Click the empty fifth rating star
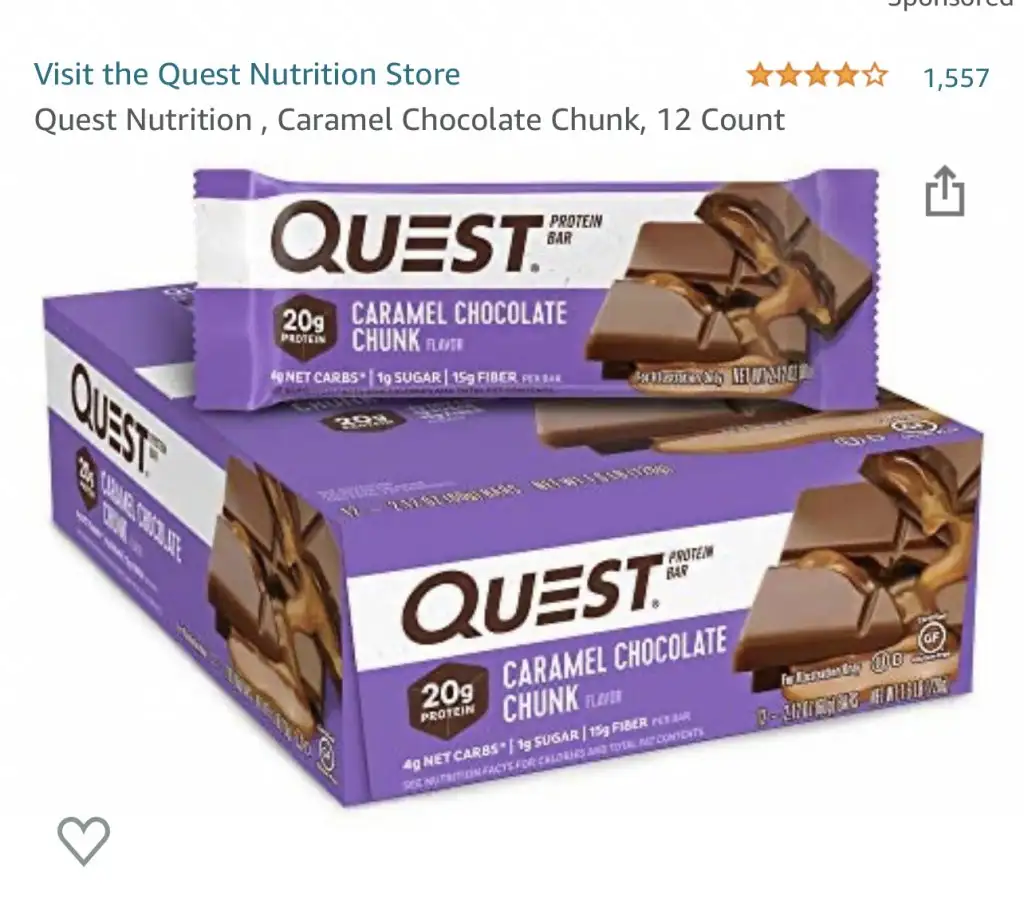 [x=875, y=76]
